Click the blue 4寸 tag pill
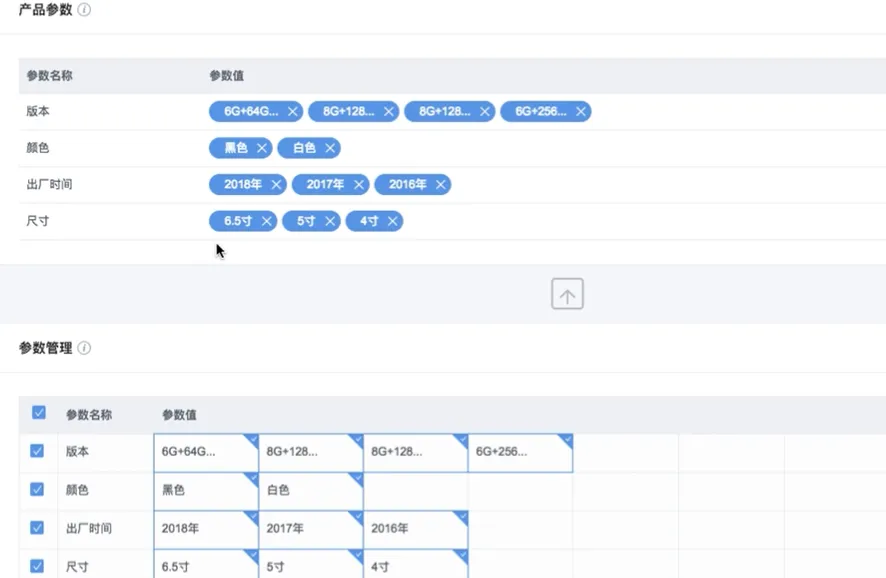The height and width of the screenshot is (578, 886). (374, 221)
